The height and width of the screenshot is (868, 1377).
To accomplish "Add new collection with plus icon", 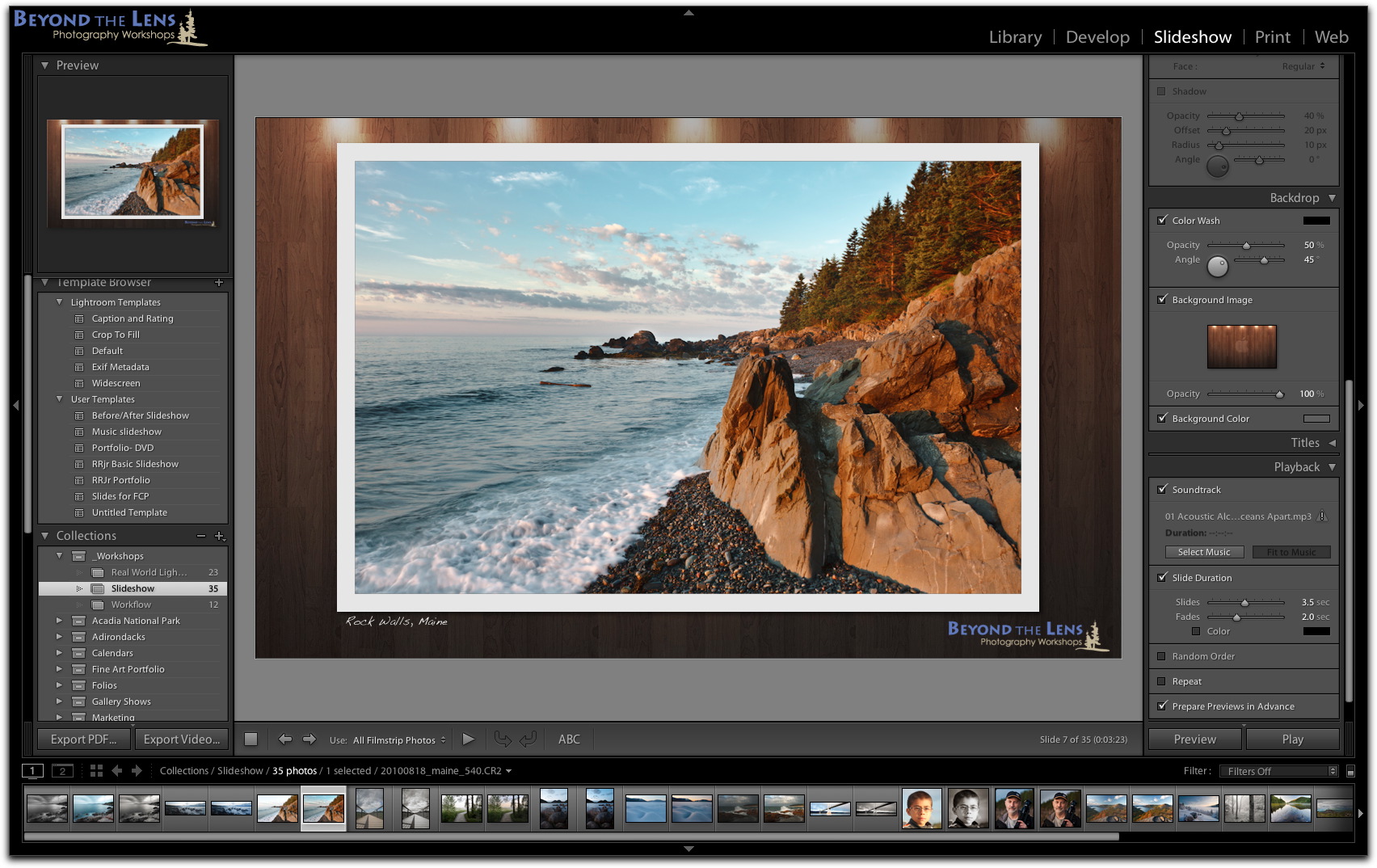I will point(219,536).
